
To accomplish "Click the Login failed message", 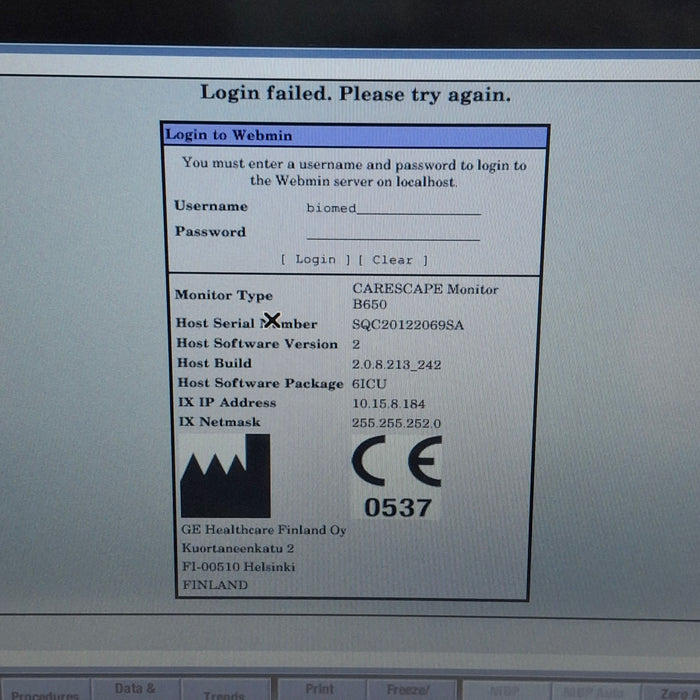I will 355,94.
